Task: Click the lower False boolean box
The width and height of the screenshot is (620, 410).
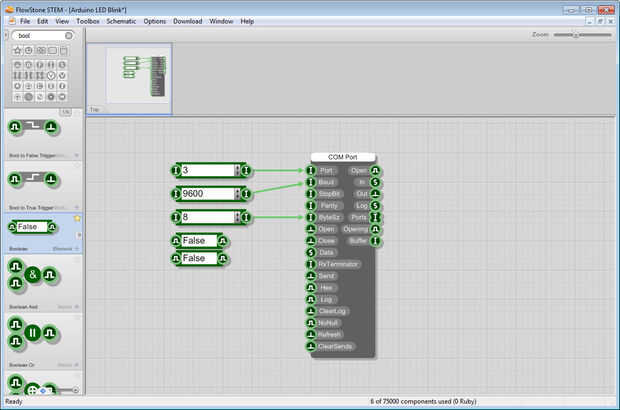Action: point(199,258)
